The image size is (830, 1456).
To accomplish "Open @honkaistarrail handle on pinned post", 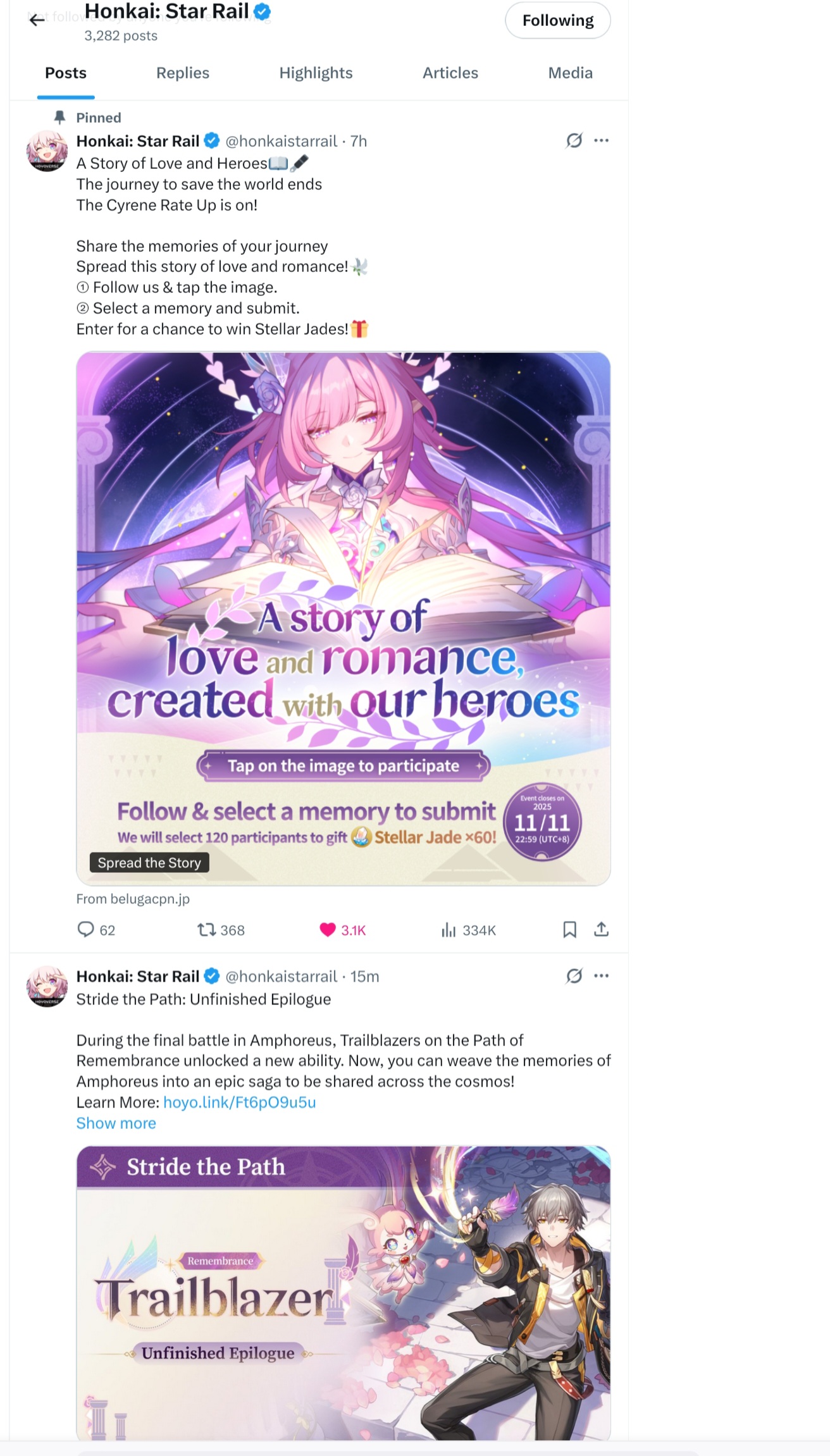I will (x=281, y=141).
